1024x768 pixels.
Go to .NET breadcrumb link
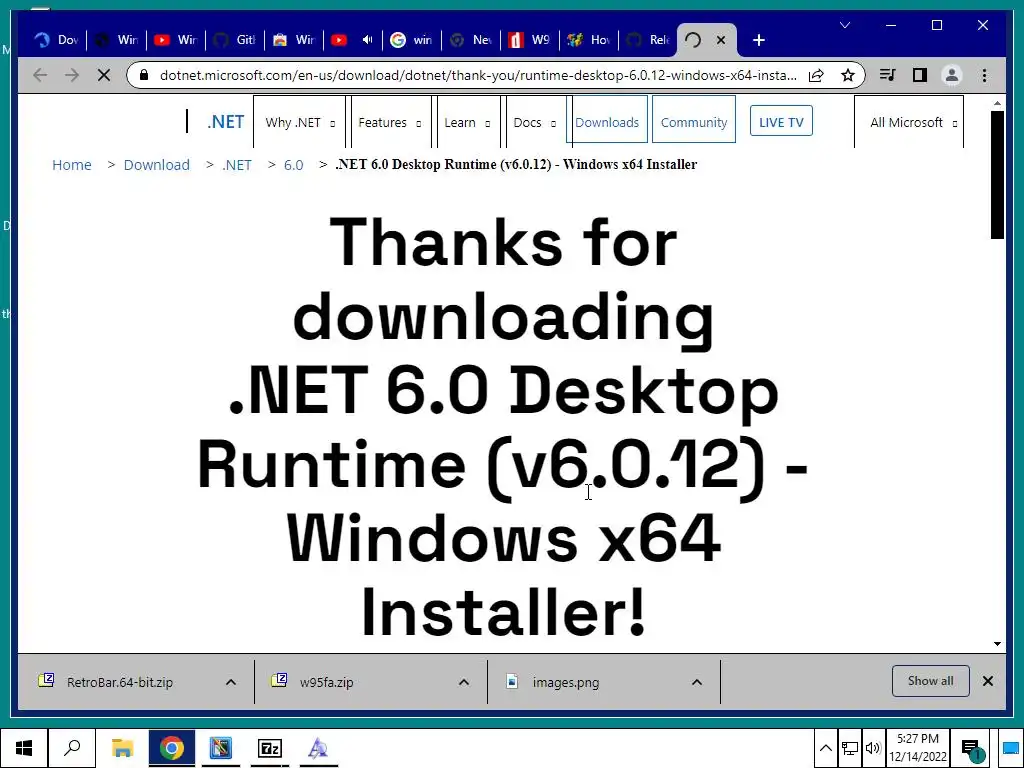[x=236, y=165]
